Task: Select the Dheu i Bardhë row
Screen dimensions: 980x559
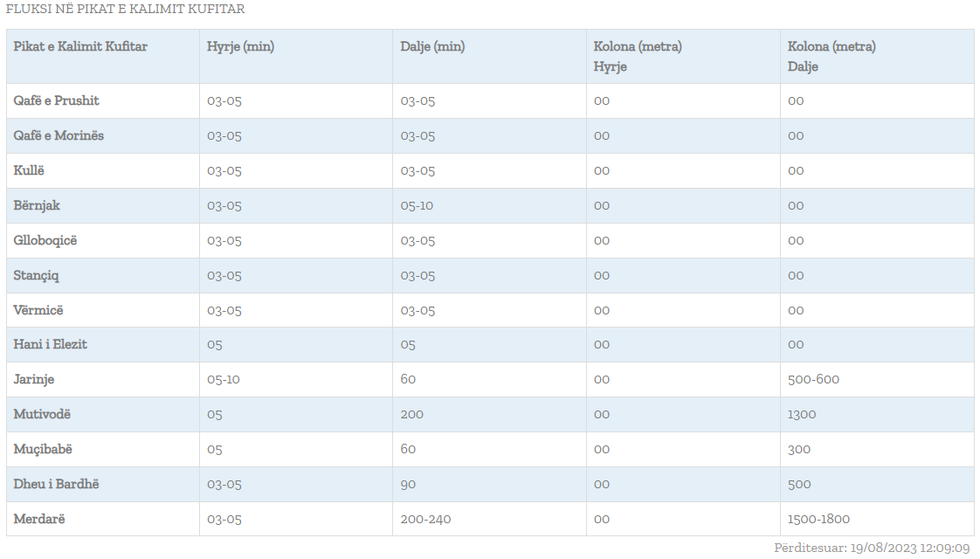Action: 56,484
